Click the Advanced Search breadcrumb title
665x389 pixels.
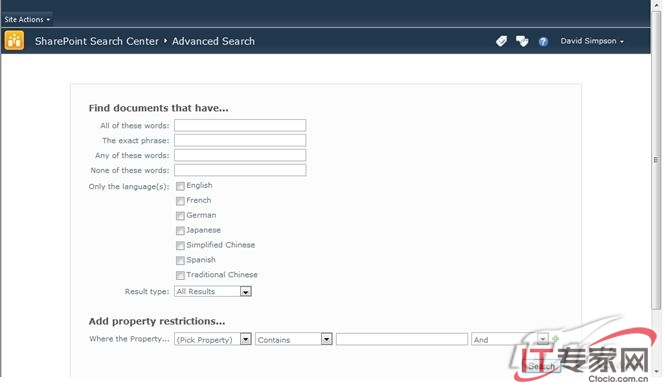[213, 41]
